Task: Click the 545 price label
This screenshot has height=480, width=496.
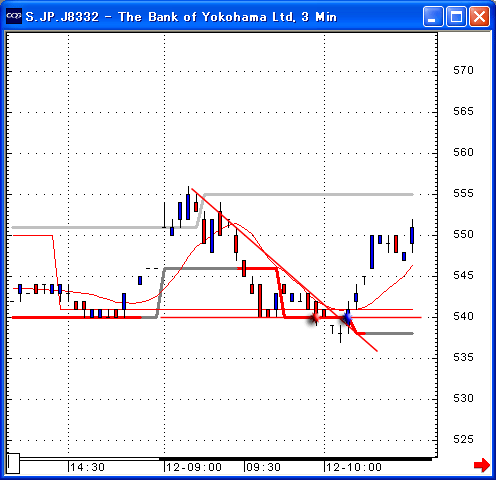Action: [463, 275]
